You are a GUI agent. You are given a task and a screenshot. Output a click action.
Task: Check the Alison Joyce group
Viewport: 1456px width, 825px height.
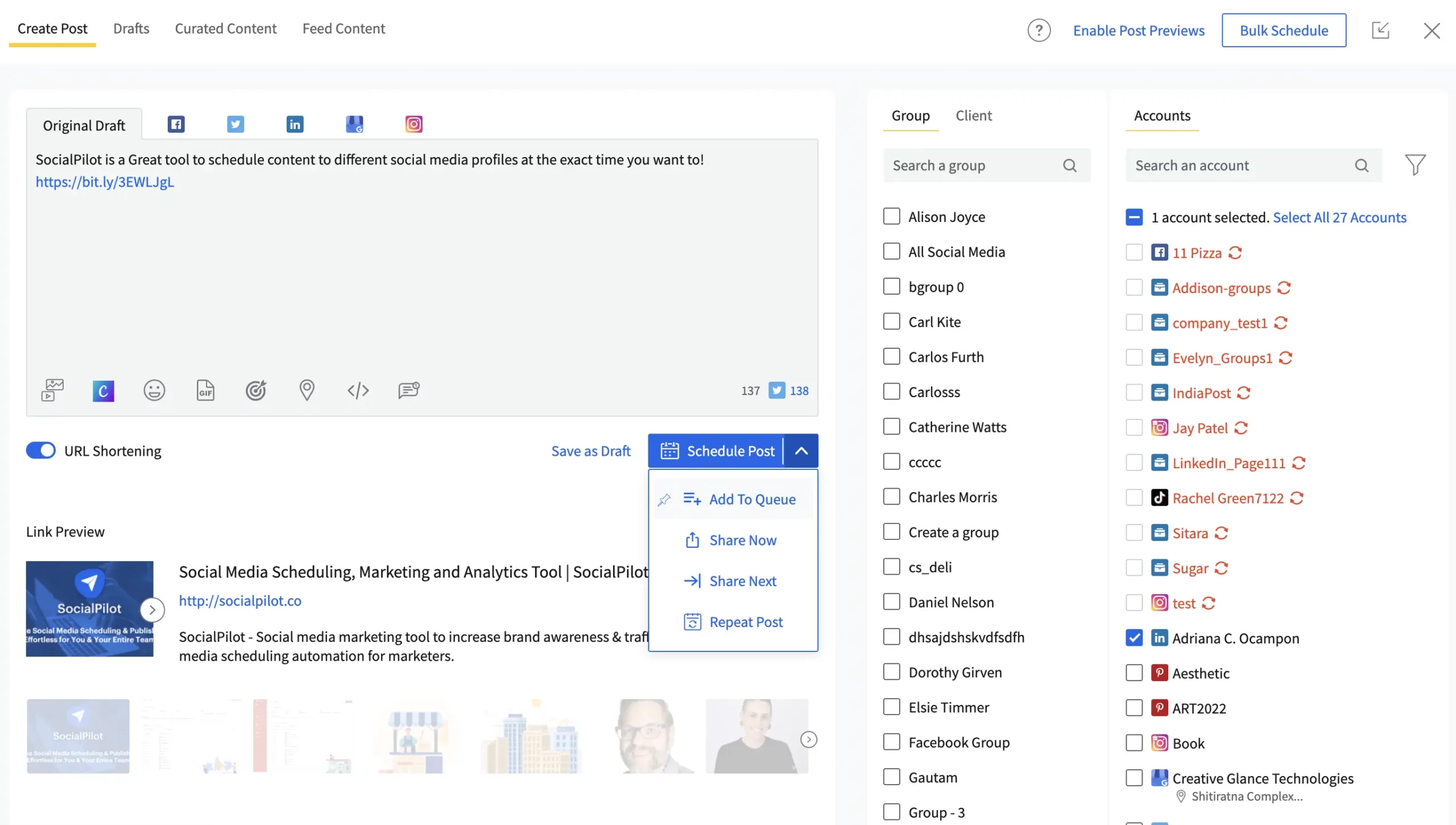click(891, 216)
